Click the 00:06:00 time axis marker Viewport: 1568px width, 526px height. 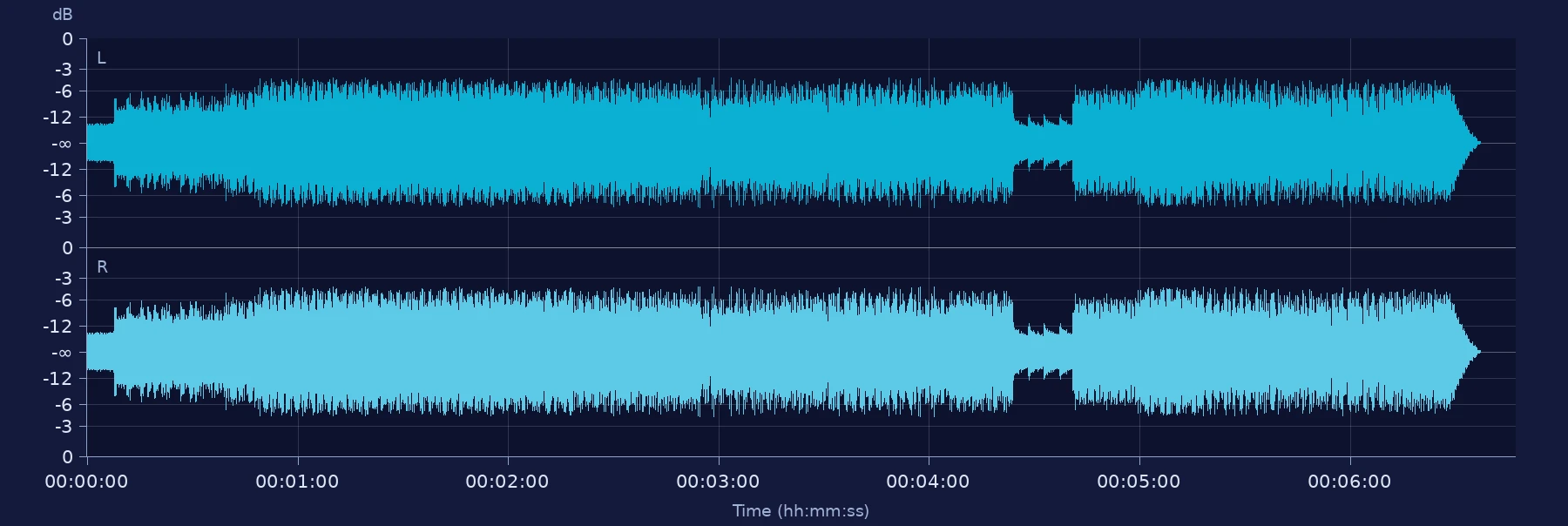click(1349, 482)
